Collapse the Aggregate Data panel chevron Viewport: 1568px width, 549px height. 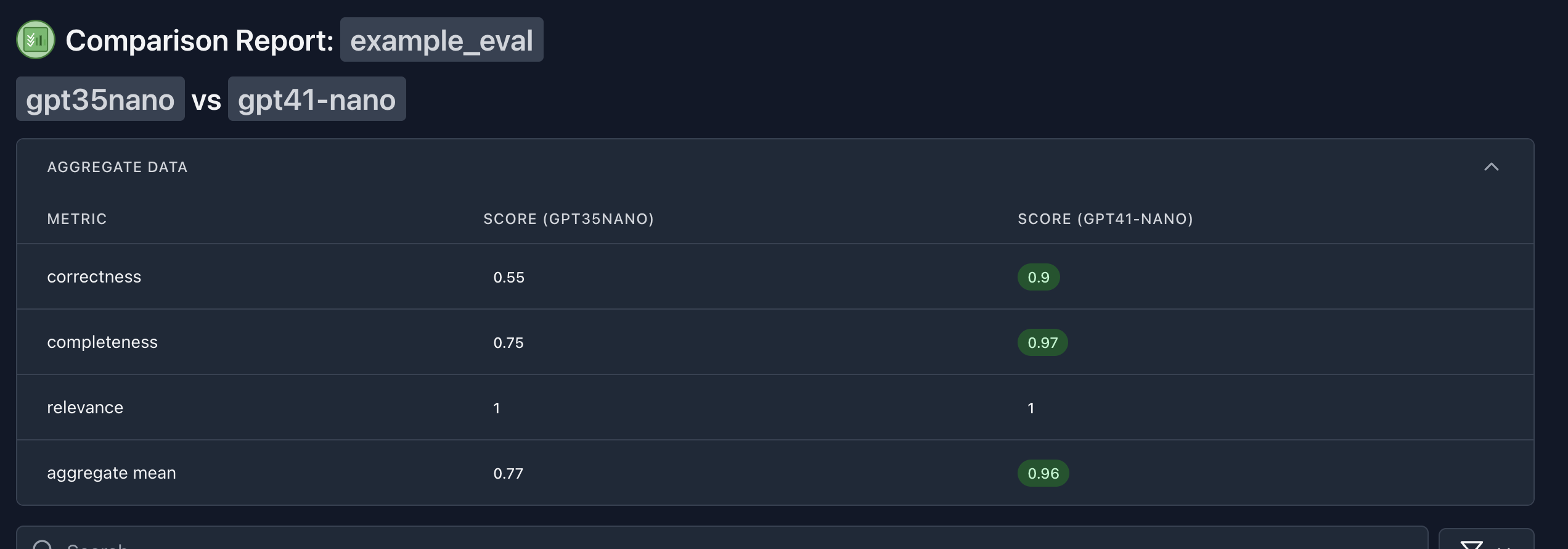pyautogui.click(x=1491, y=167)
